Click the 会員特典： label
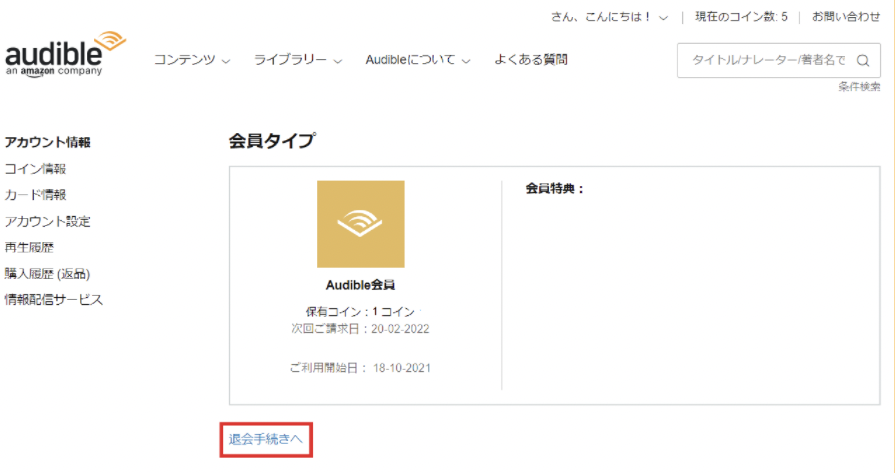This screenshot has height=473, width=895. pyautogui.click(x=555, y=189)
